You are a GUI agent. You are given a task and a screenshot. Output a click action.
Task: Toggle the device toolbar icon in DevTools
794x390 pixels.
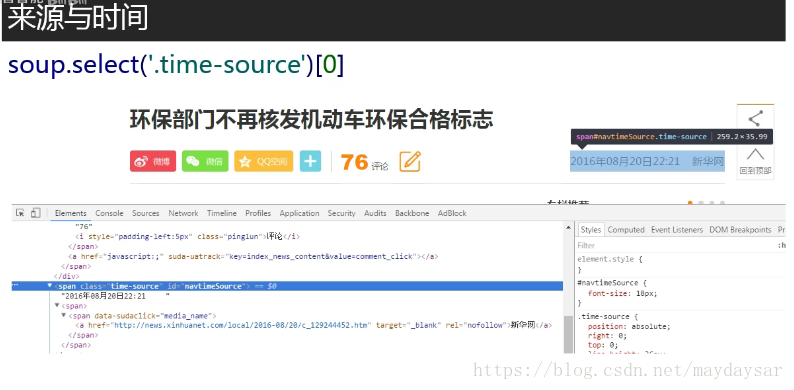coord(35,213)
